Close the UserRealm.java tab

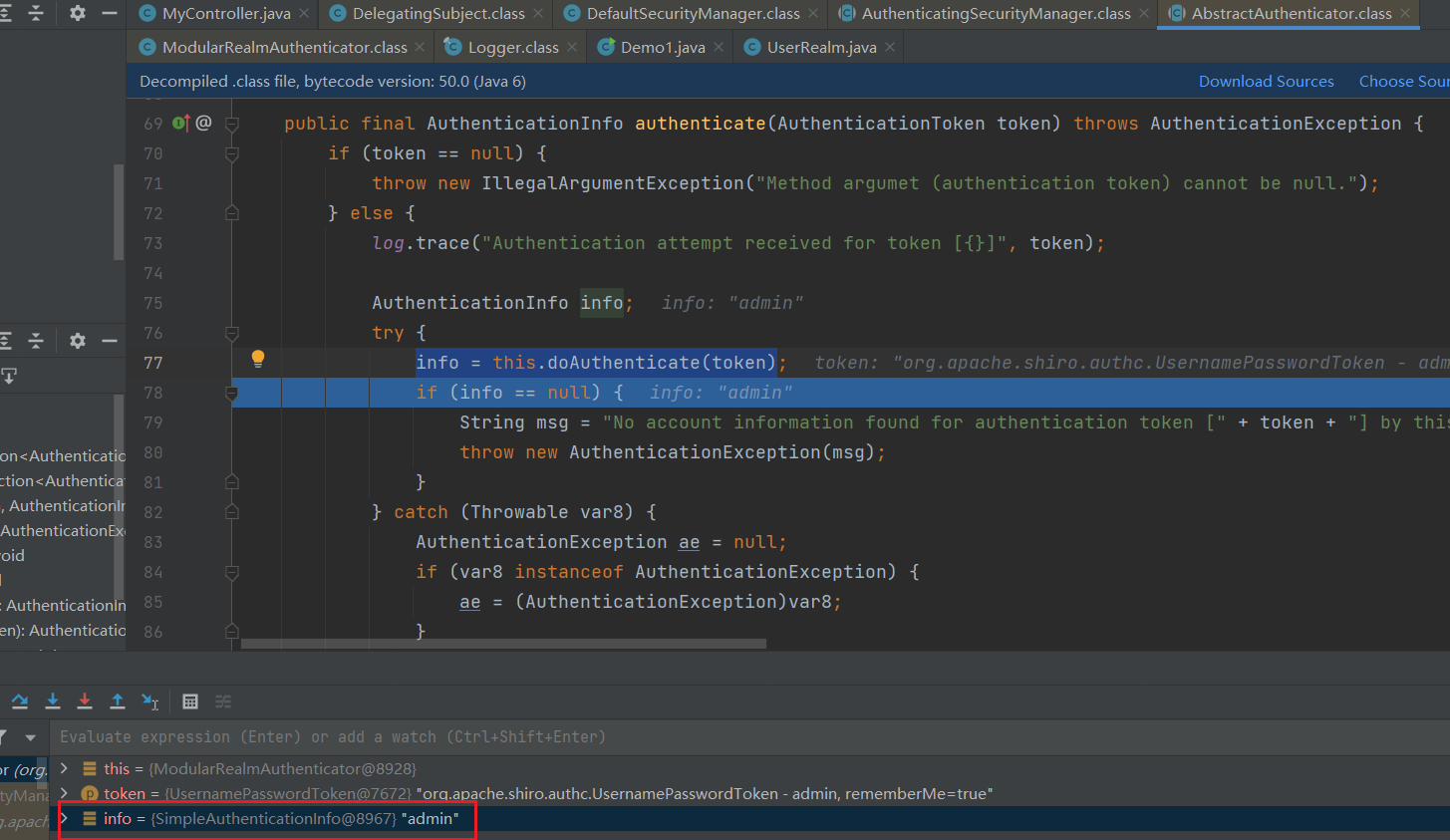(890, 47)
